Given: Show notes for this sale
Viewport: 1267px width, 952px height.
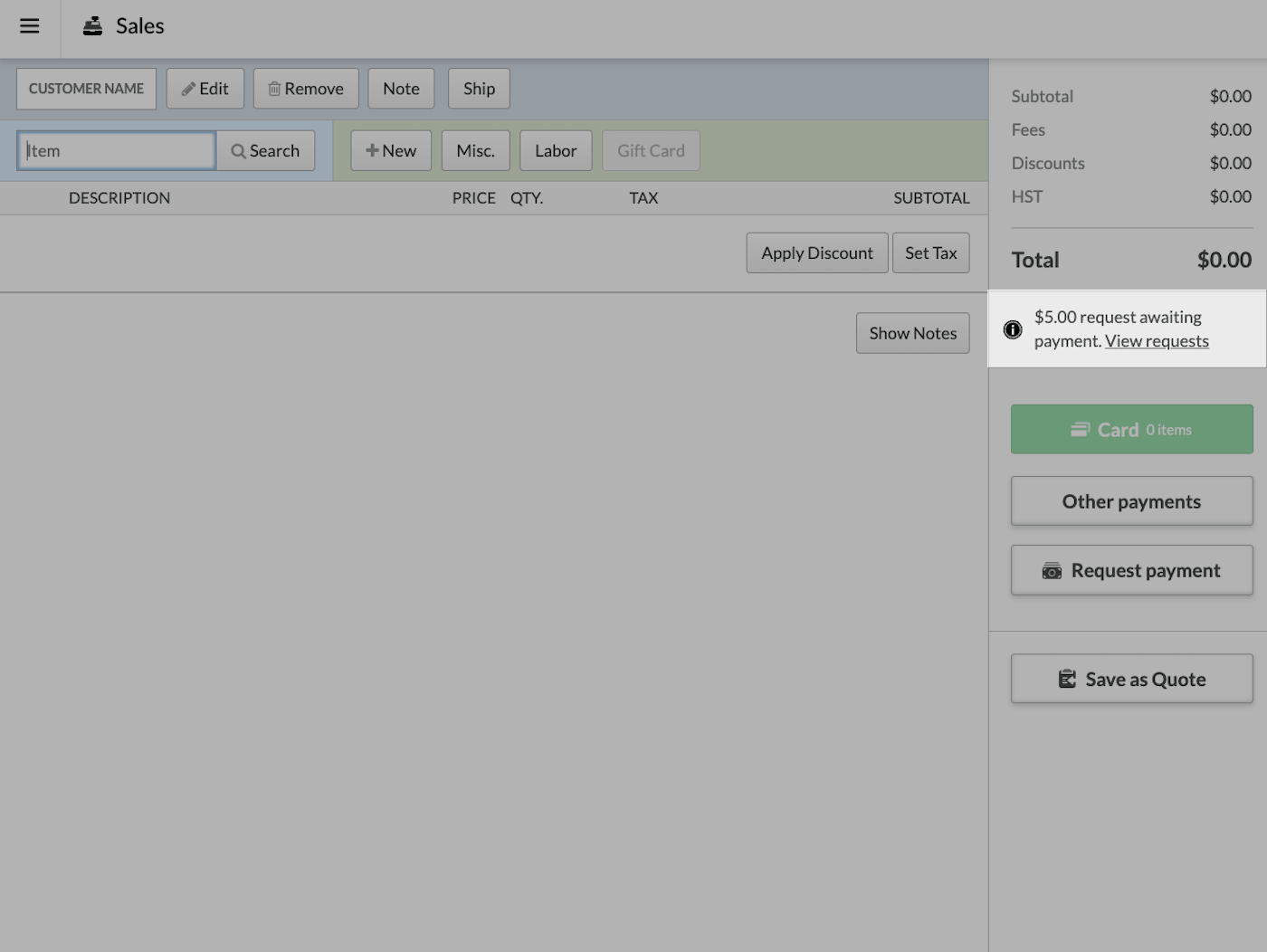Looking at the screenshot, I should point(912,332).
